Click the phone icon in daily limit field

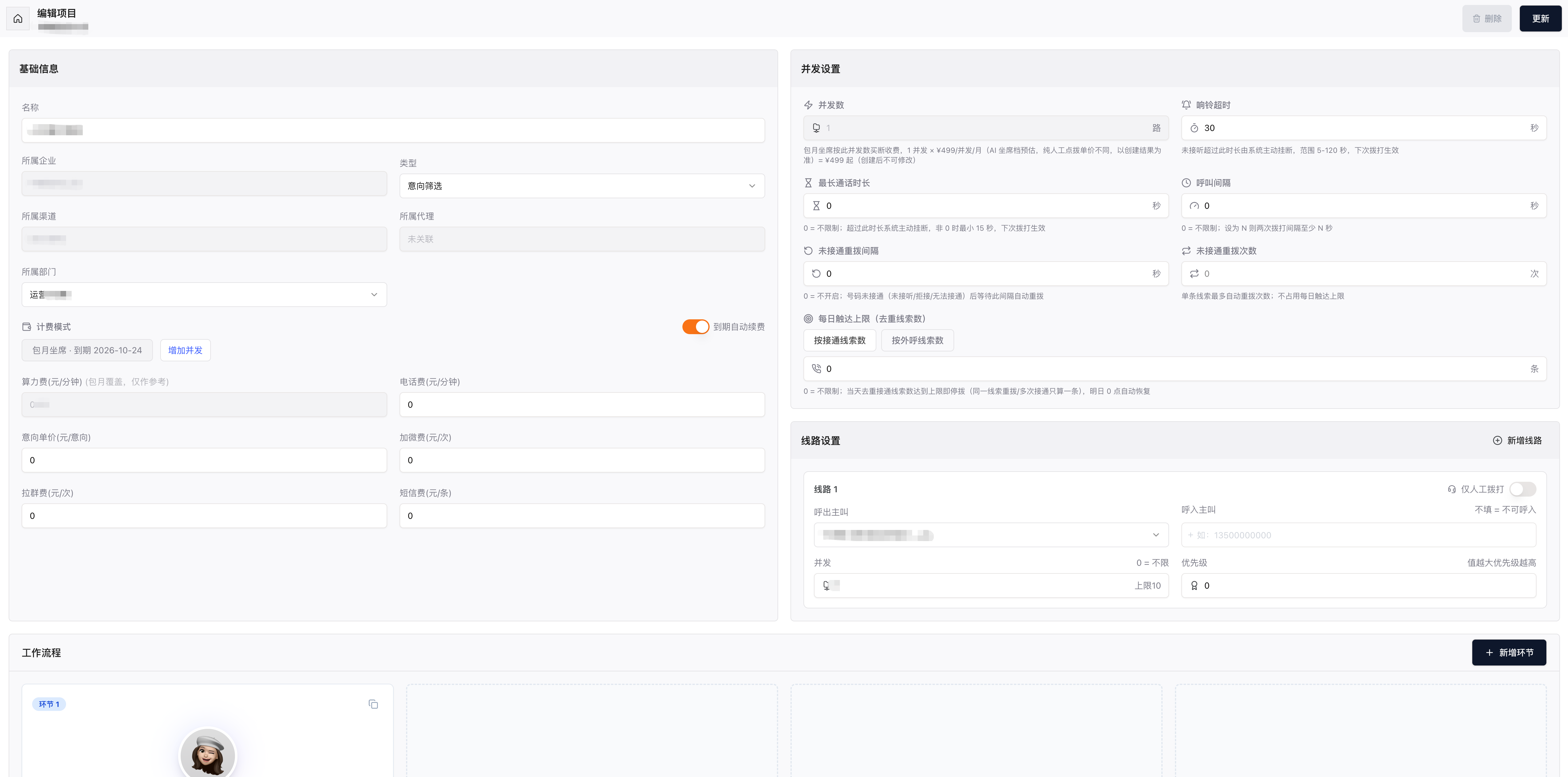(817, 369)
